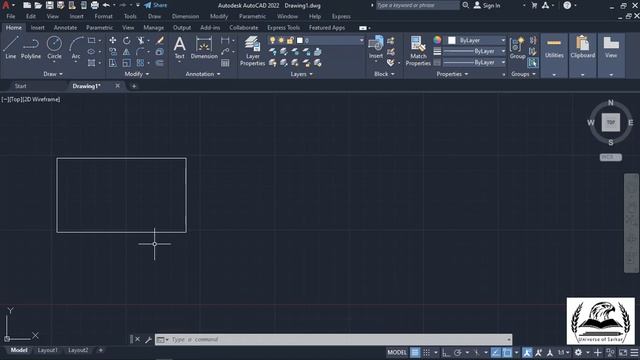Select the Polyline tool
This screenshot has width=640, height=360.
31,47
